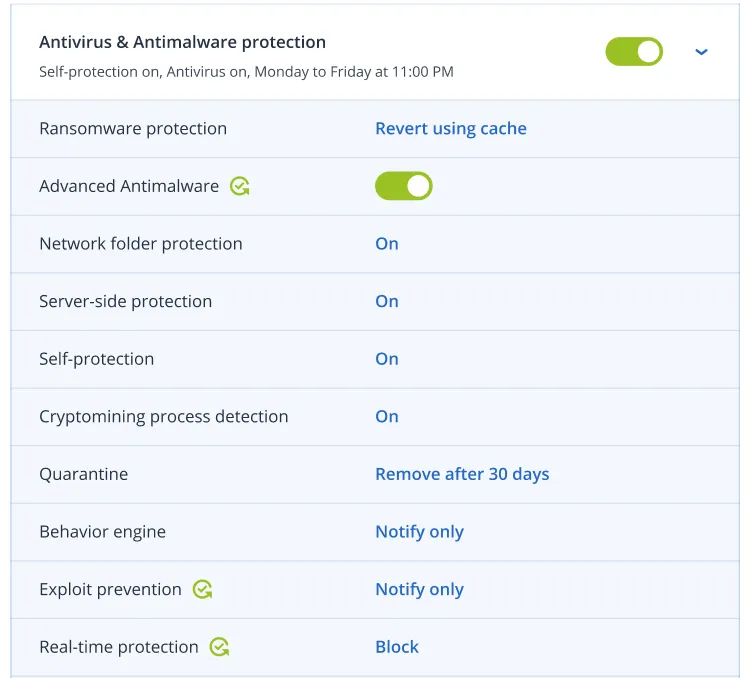Click Notify only for Behavior engine
The width and height of the screenshot is (752, 678).
pyautogui.click(x=419, y=532)
